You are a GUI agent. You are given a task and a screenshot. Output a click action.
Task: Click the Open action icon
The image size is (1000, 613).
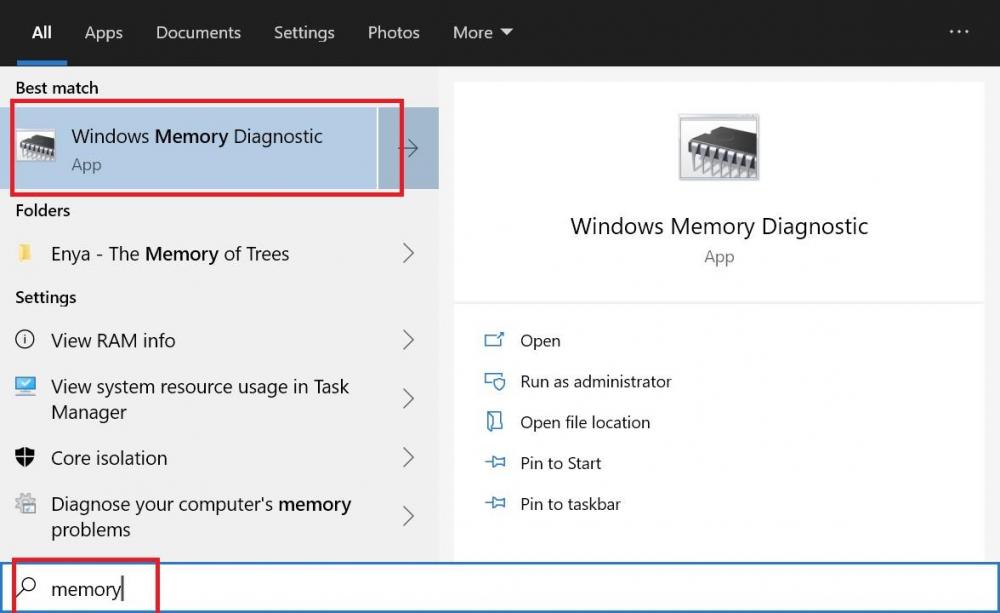click(x=494, y=340)
